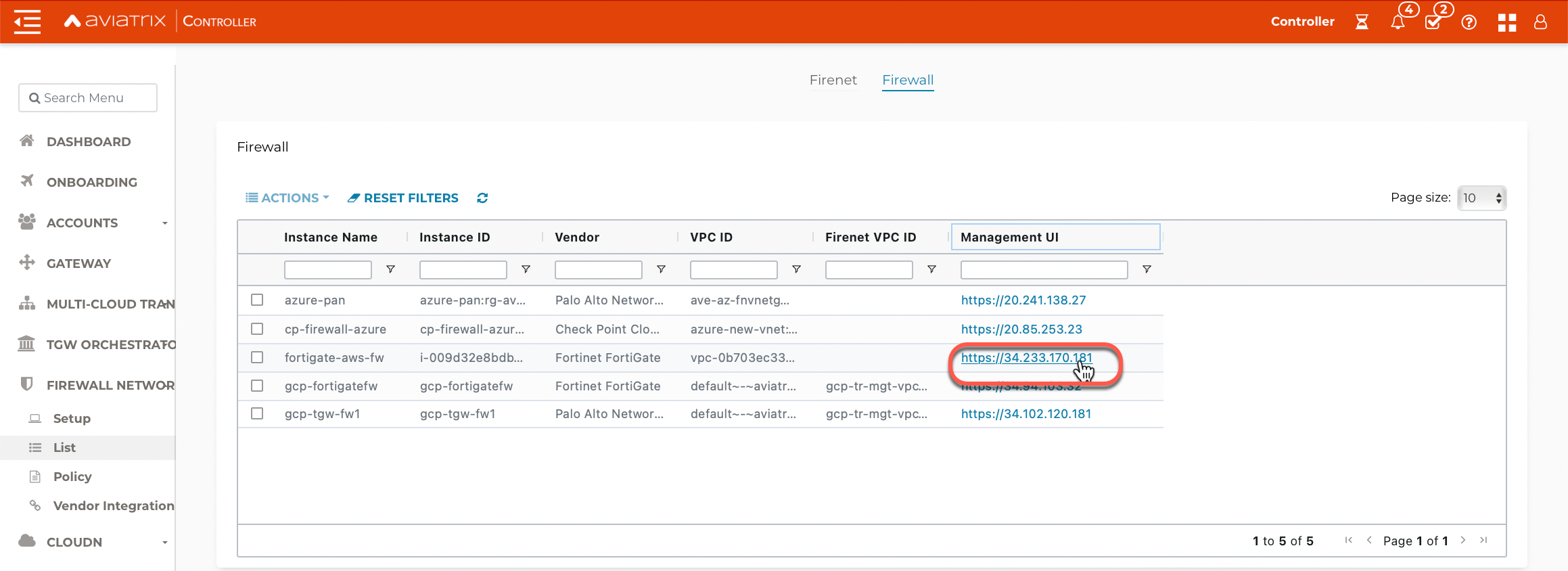Select the azure-pan row checkbox
This screenshot has height=571, width=1568.
[257, 300]
